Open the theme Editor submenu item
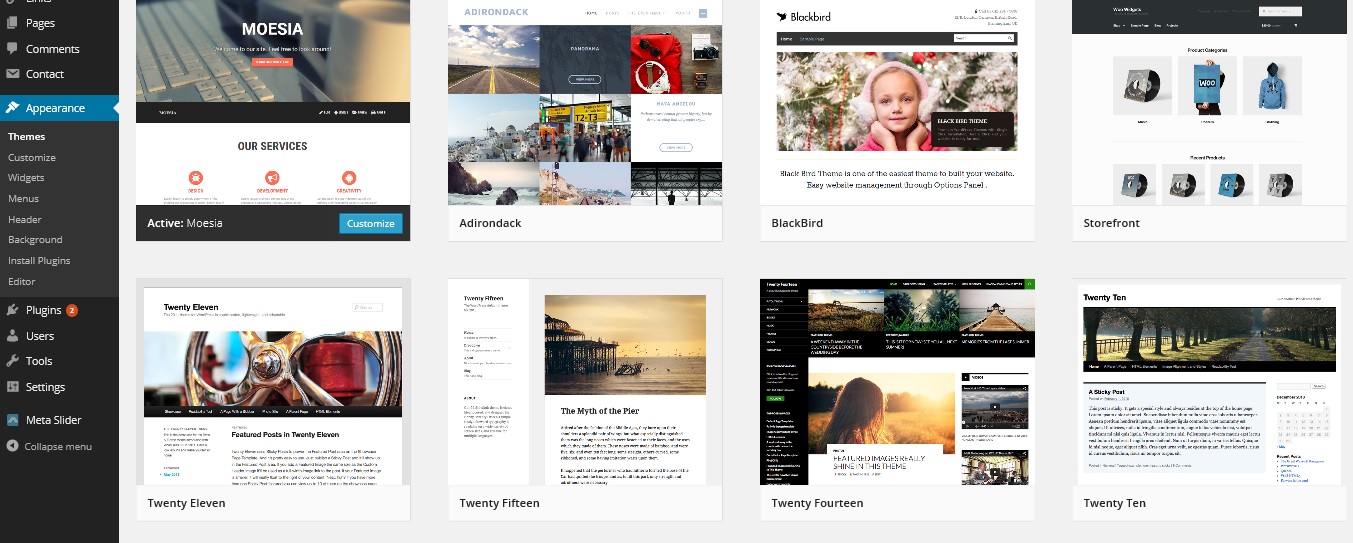 click(22, 282)
